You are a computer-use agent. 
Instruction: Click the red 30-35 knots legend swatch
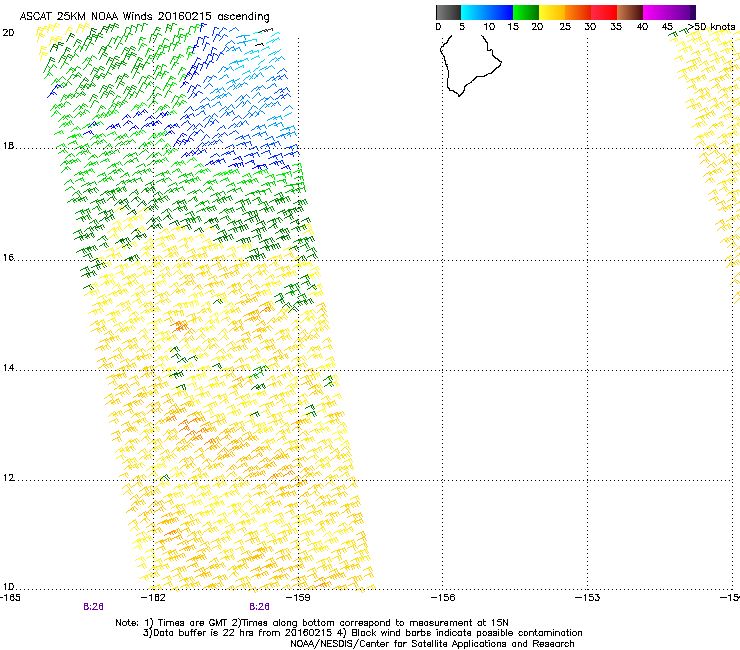(604, 12)
